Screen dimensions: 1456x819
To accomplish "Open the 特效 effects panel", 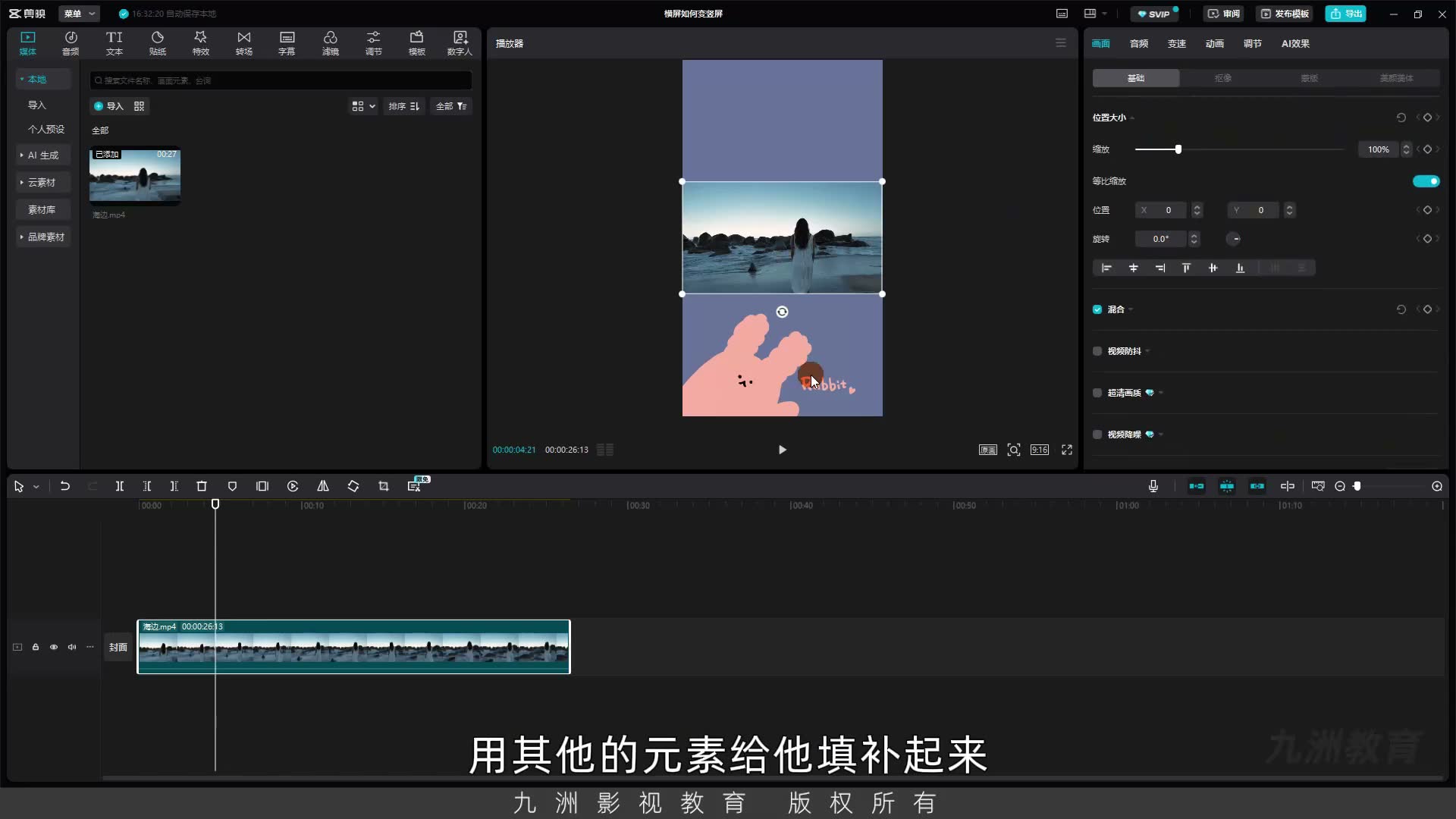I will coord(200,43).
